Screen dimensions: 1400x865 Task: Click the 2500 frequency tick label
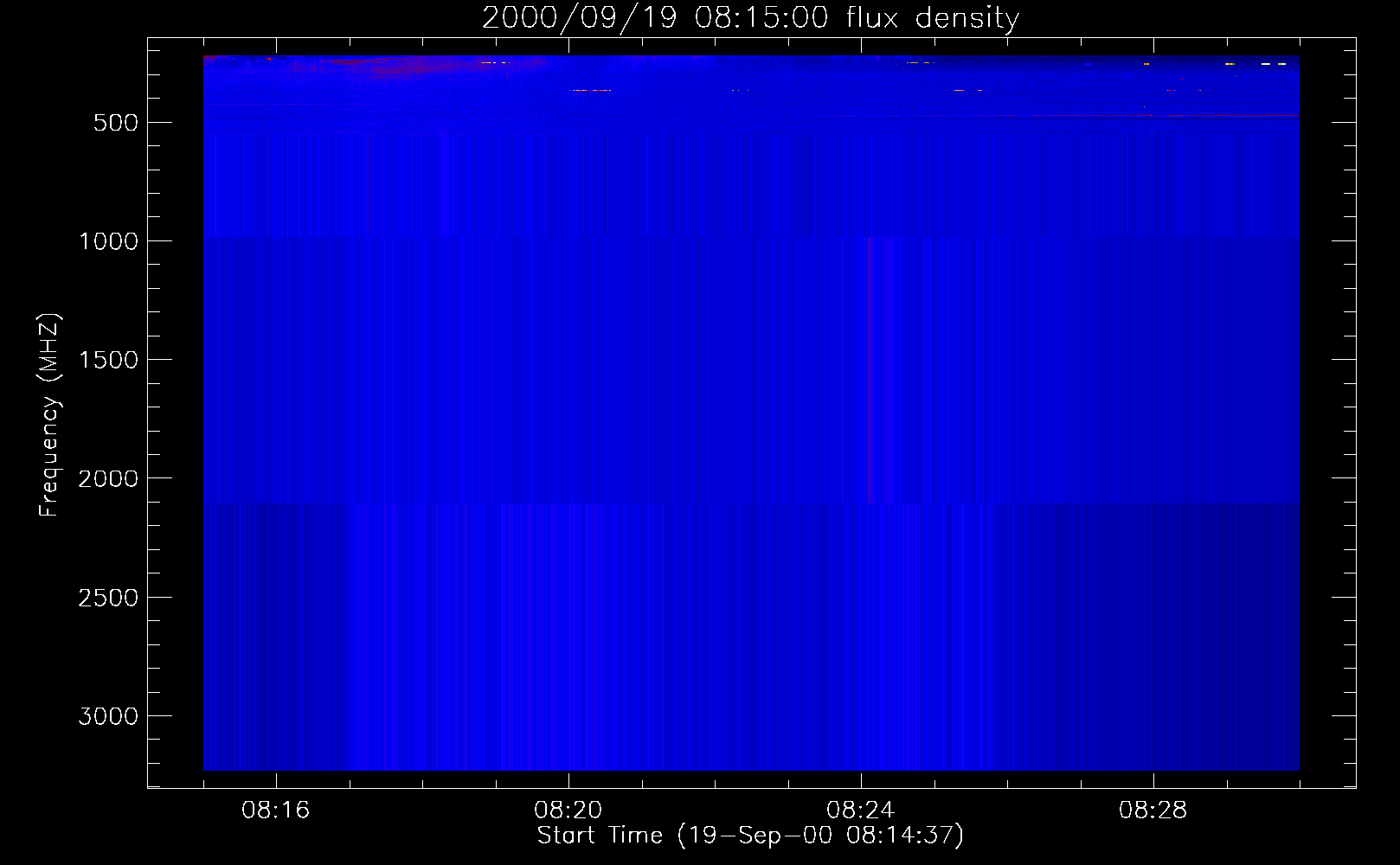[x=109, y=598]
